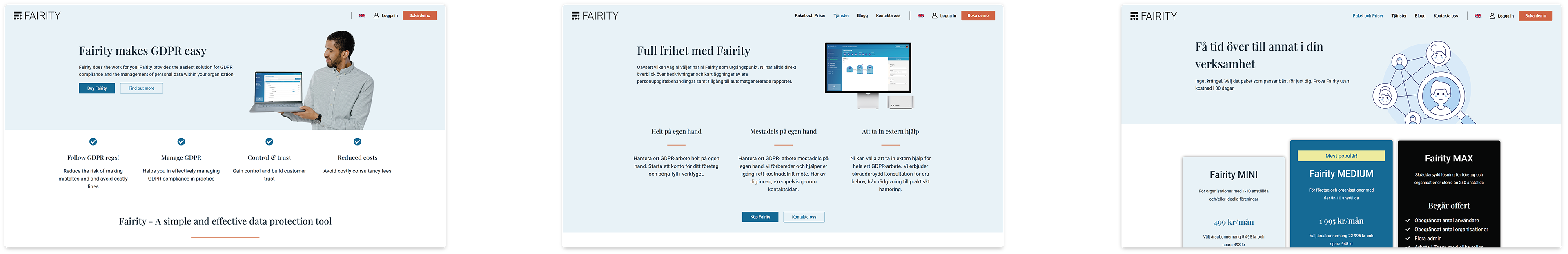The image size is (1568, 254).
Task: Click the Köp Fairity button
Action: point(760,217)
